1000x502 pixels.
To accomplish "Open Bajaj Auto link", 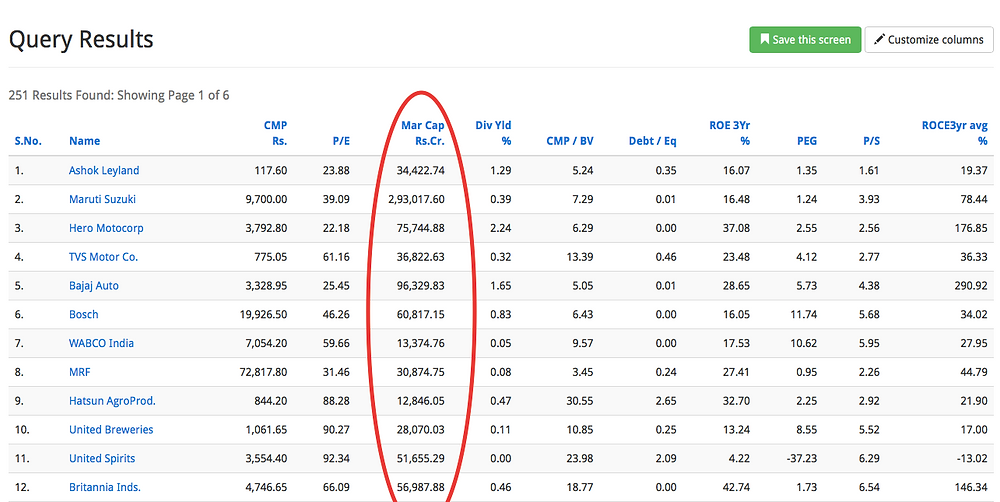I will click(94, 286).
